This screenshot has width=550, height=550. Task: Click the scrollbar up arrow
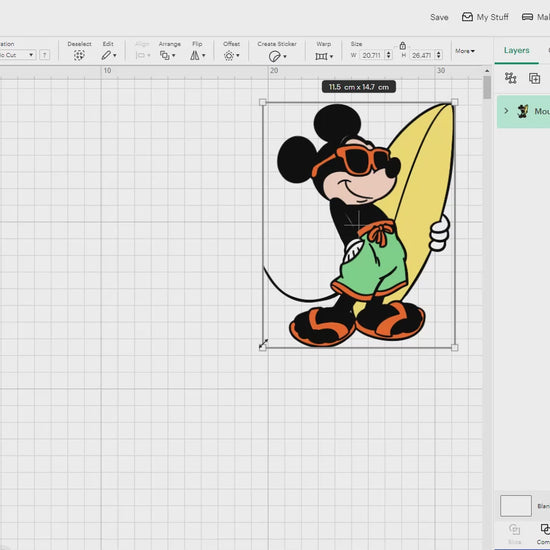[487, 71]
